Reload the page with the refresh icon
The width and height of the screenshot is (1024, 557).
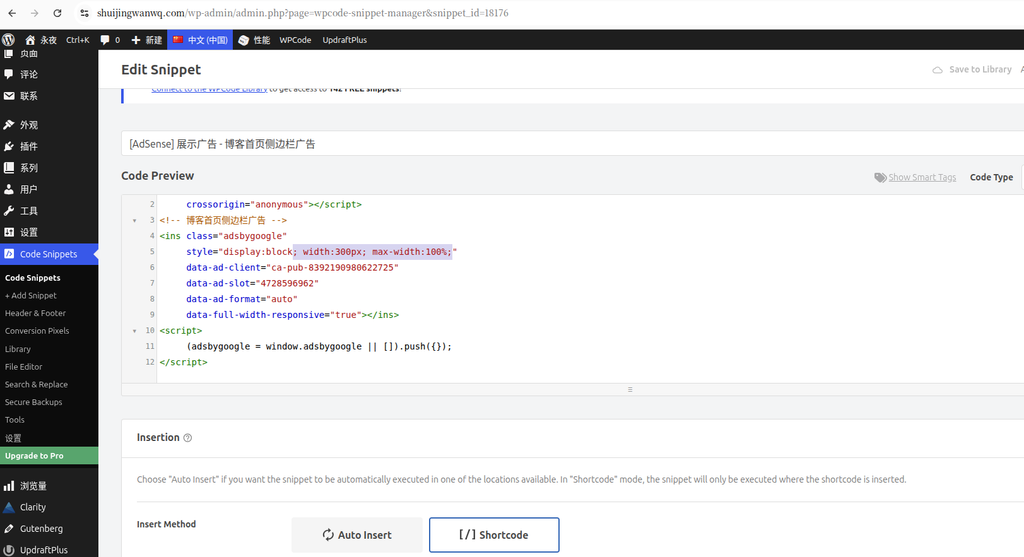pos(57,13)
